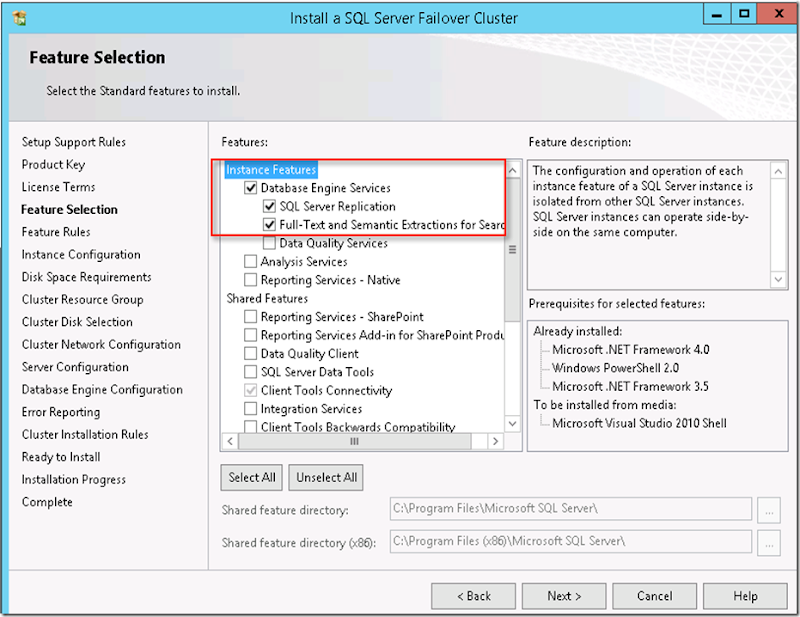
Task: Click the setup icon in title bar
Action: point(19,18)
